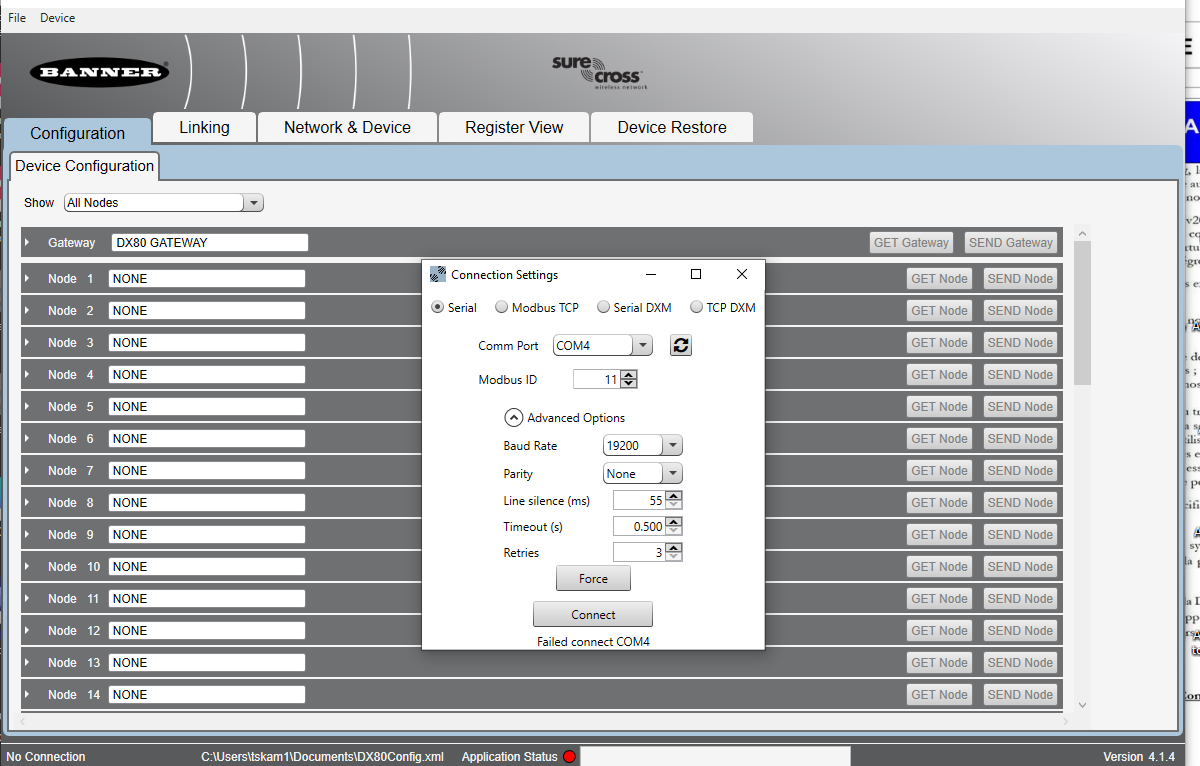
Task: Click the Banner logo
Action: (x=99, y=72)
